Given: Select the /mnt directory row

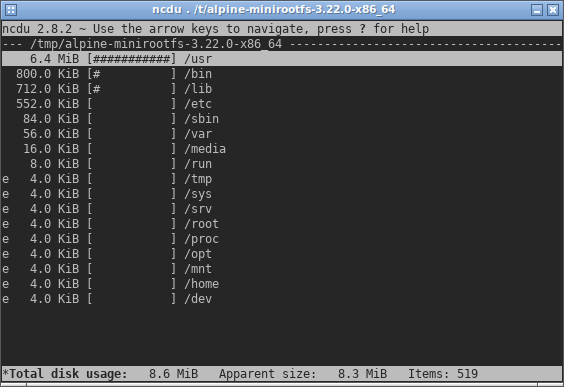Looking at the screenshot, I should pos(282,269).
